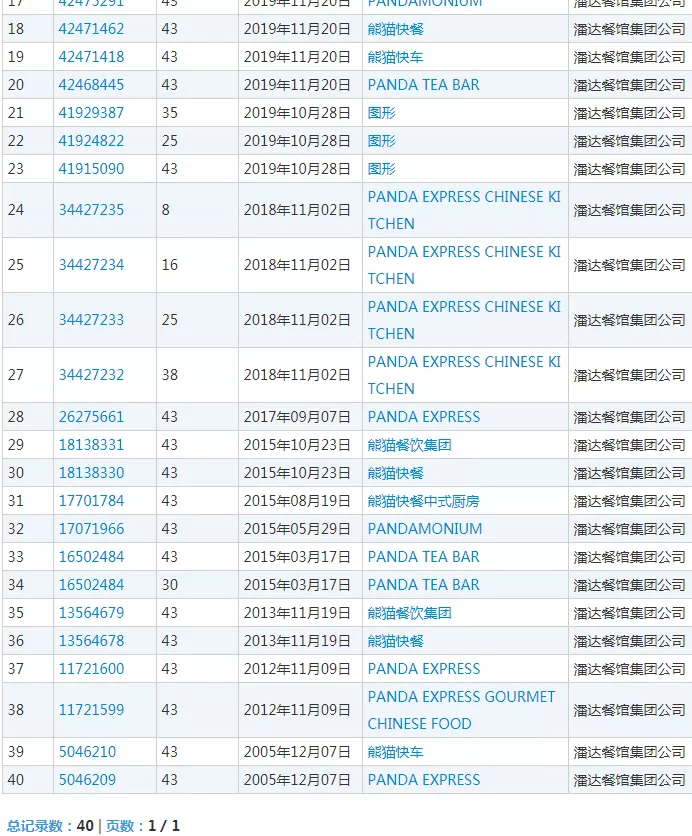The width and height of the screenshot is (692, 836).
Task: Open PANDA TEA BAR in class 30
Action: click(x=423, y=585)
